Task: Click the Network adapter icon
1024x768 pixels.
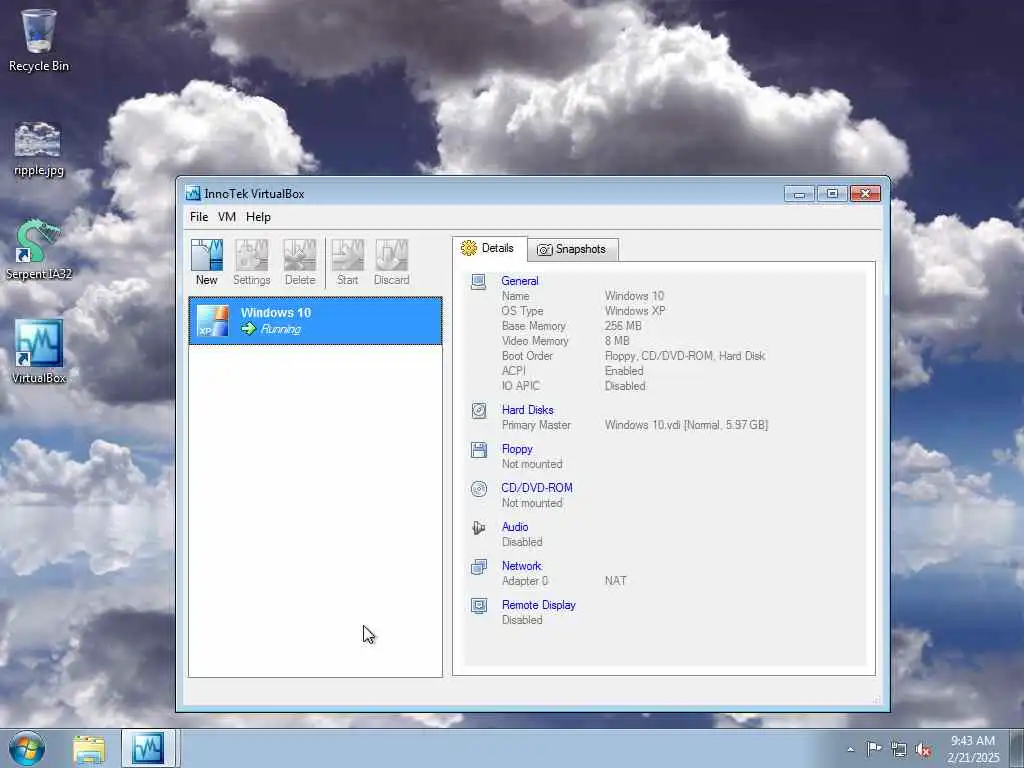Action: click(479, 567)
